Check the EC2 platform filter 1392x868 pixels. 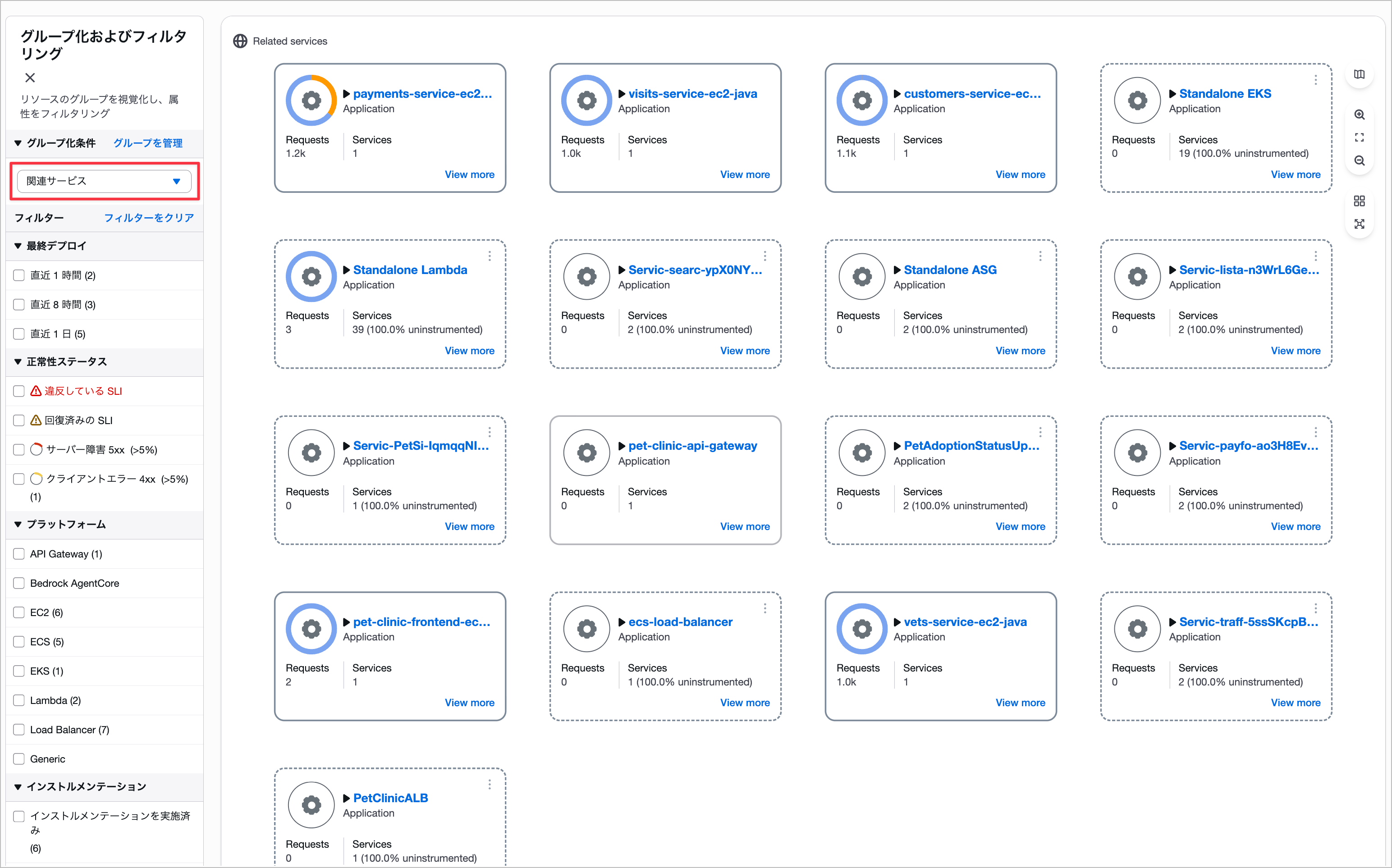(x=19, y=612)
